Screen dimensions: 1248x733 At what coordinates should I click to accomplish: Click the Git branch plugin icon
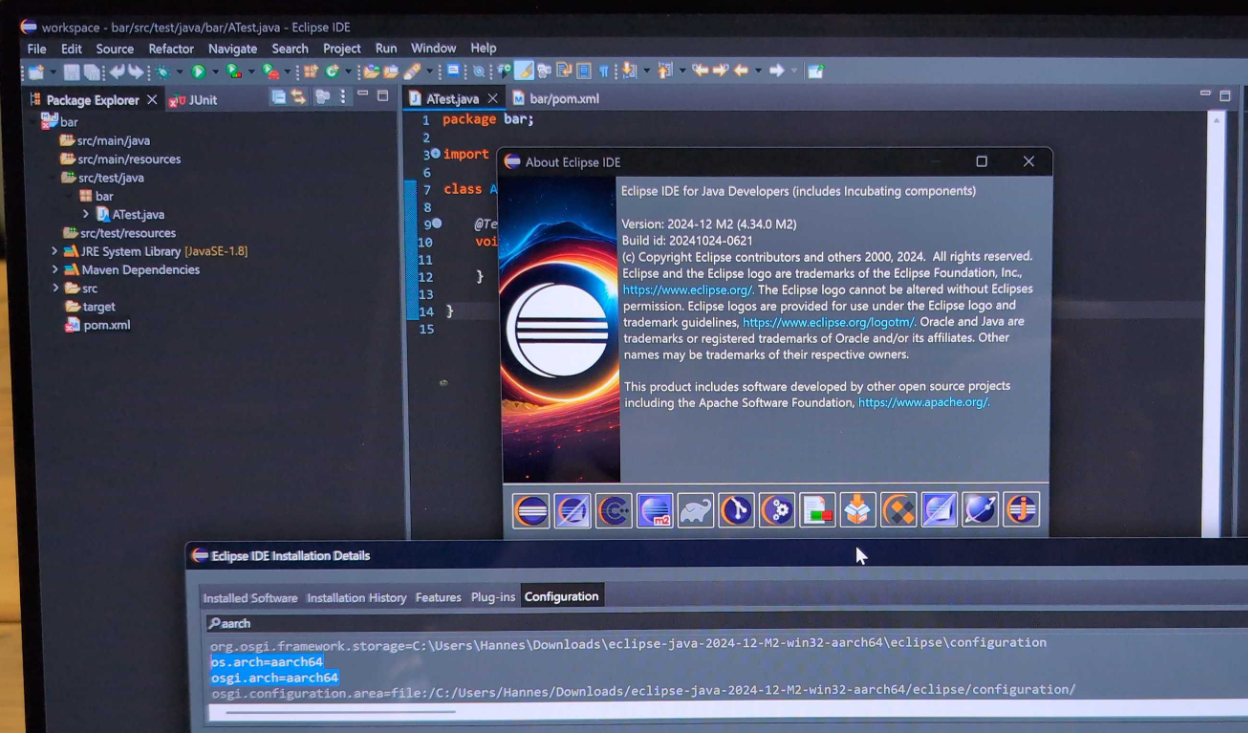[736, 510]
